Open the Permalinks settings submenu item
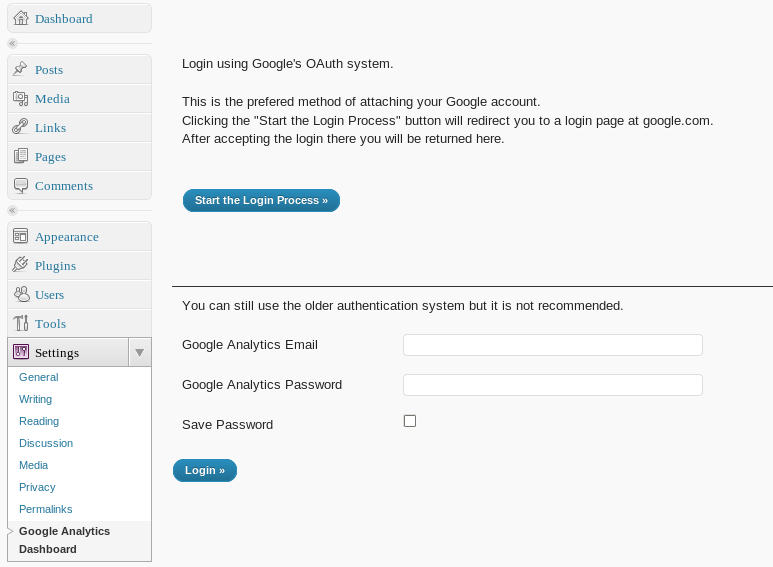 46,509
